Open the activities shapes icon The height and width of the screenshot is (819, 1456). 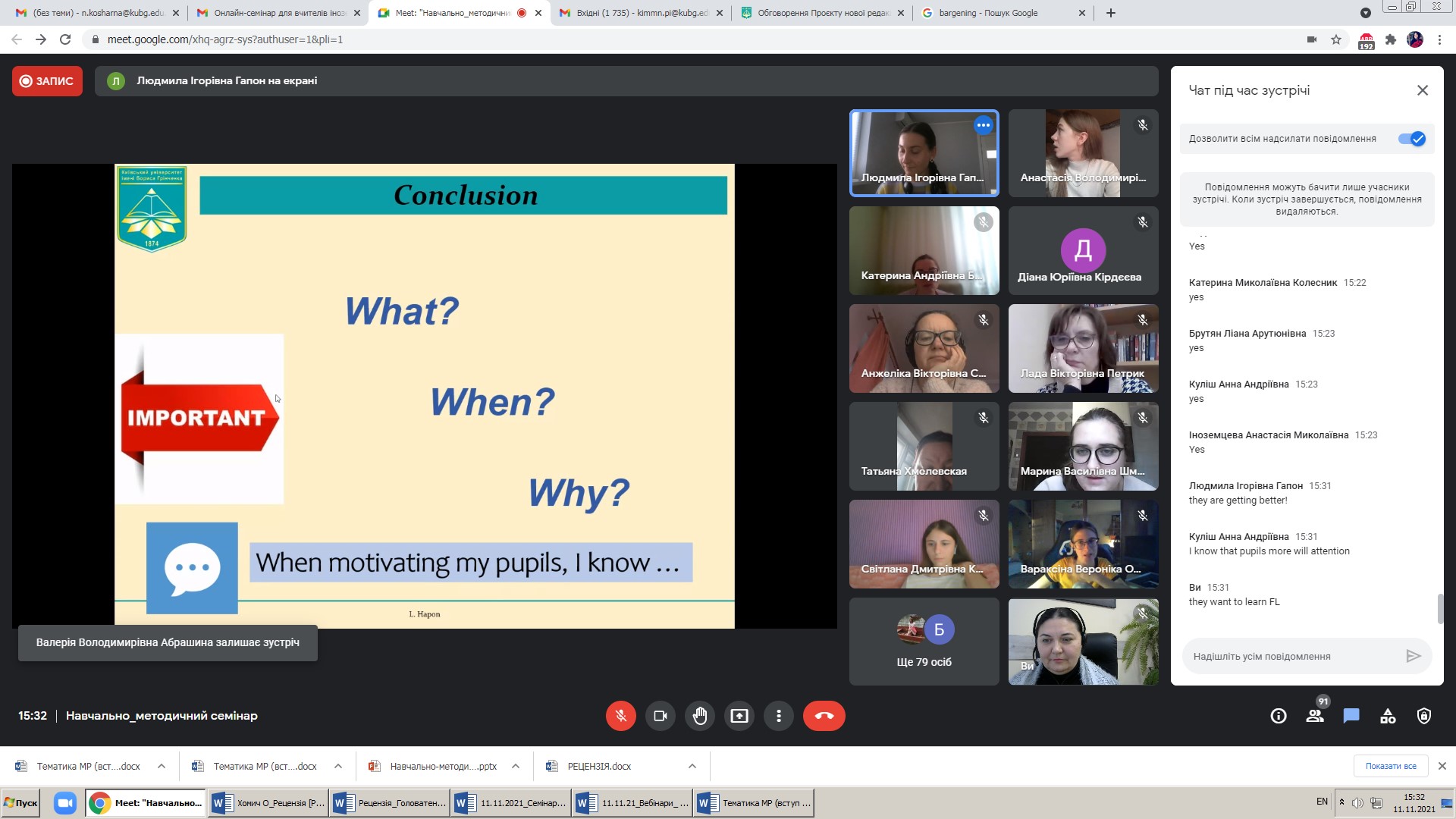1388,716
